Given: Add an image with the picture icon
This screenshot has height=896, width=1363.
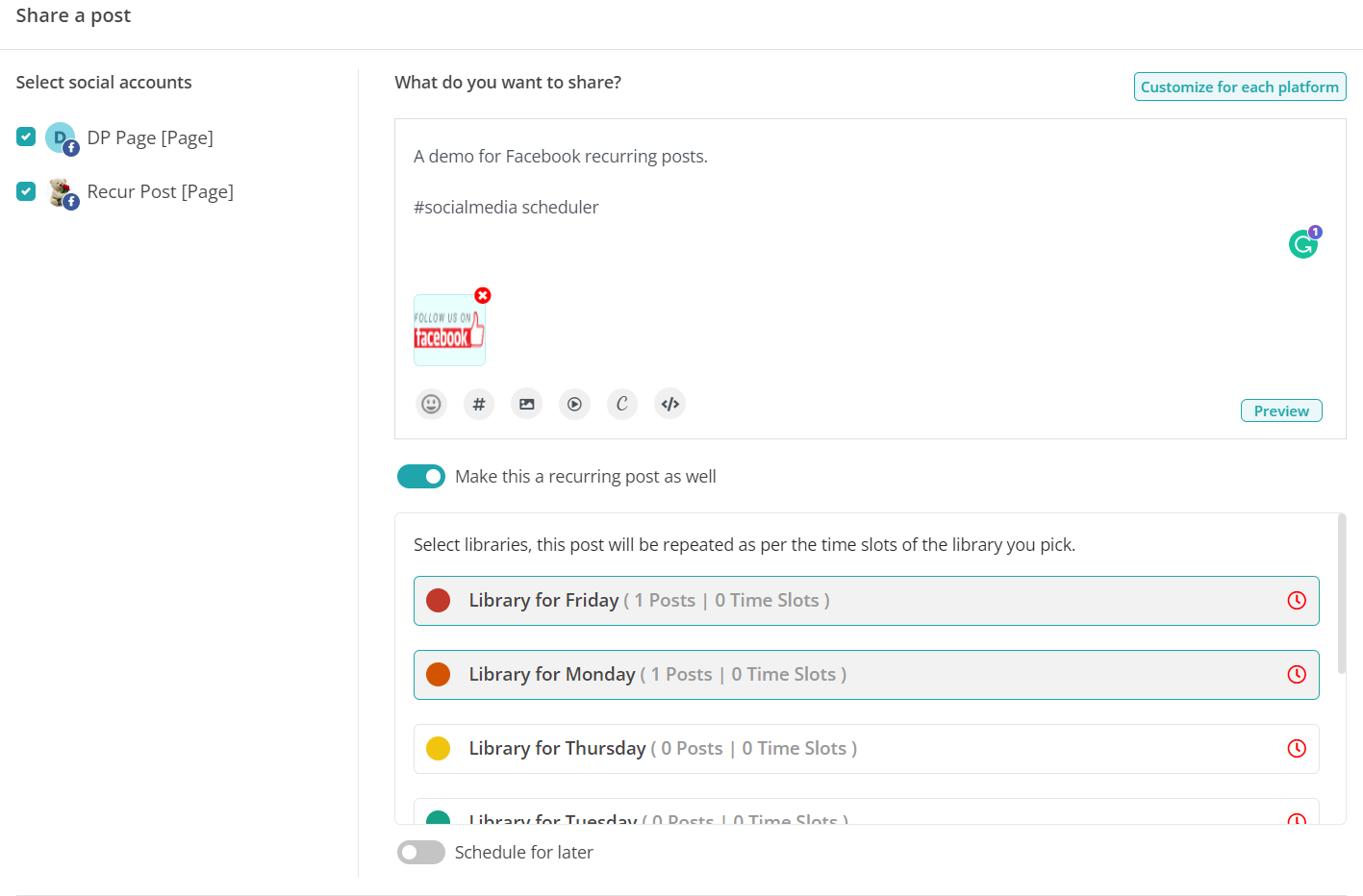Looking at the screenshot, I should 526,404.
